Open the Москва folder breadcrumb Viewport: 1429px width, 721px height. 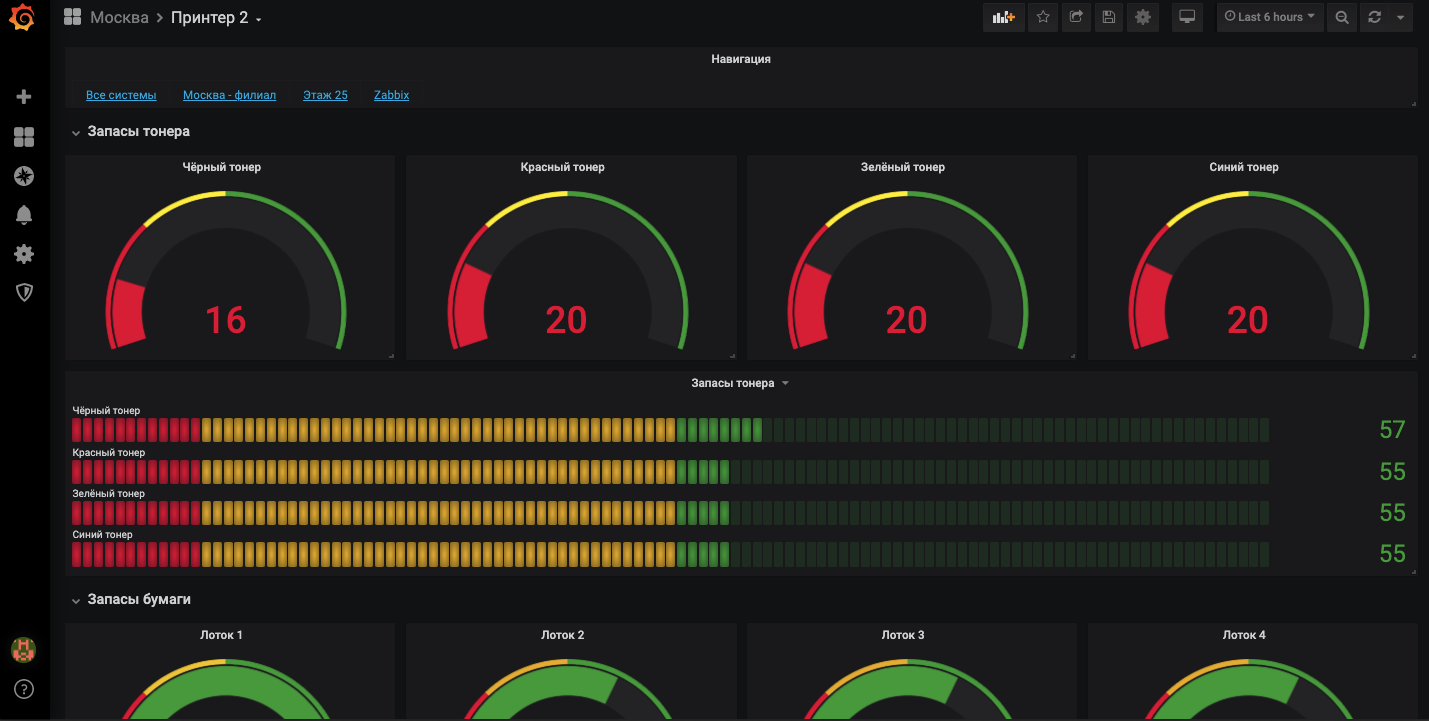click(119, 18)
